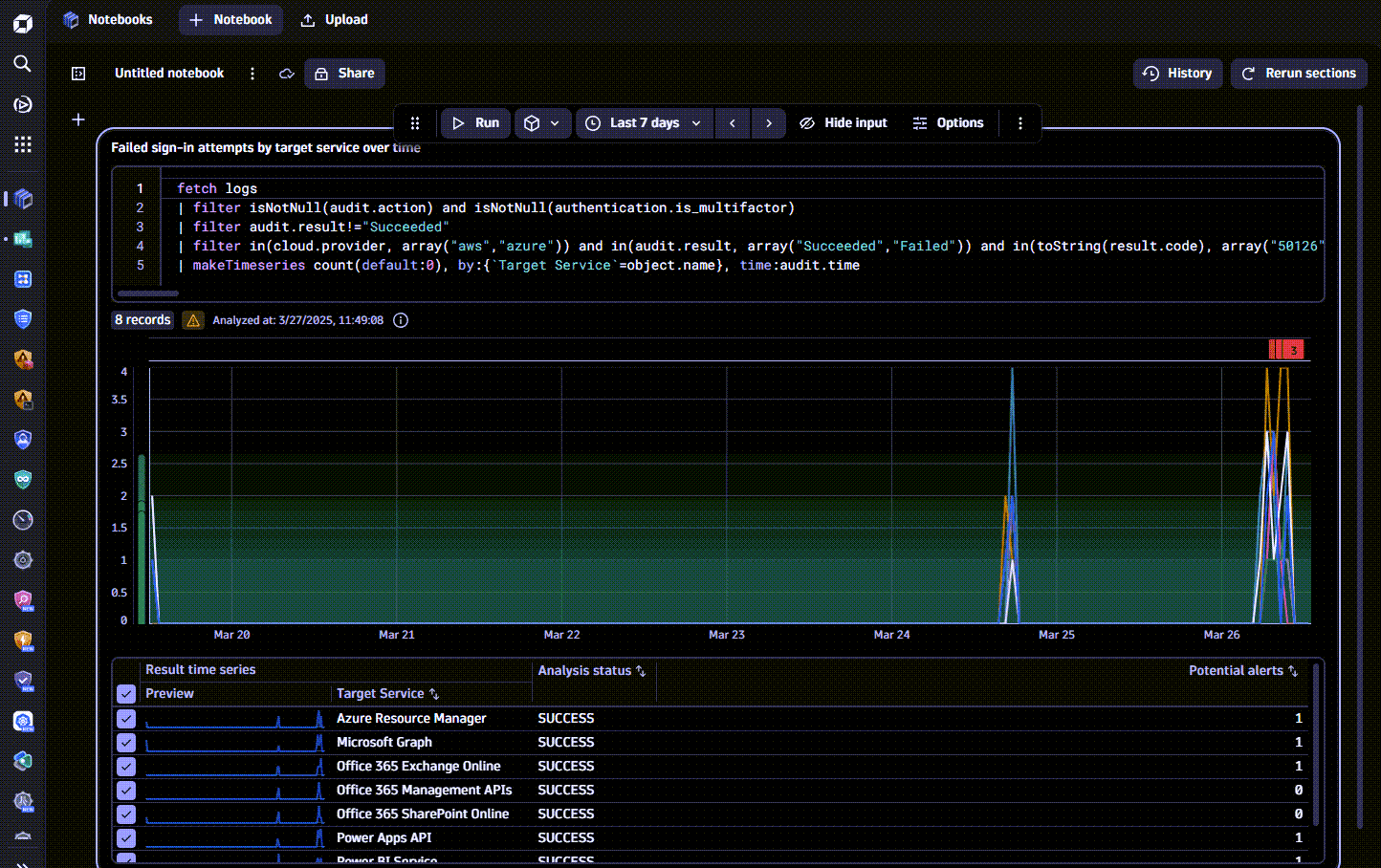Click the search icon in left sidebar
This screenshot has width=1381, height=868.
[x=23, y=63]
